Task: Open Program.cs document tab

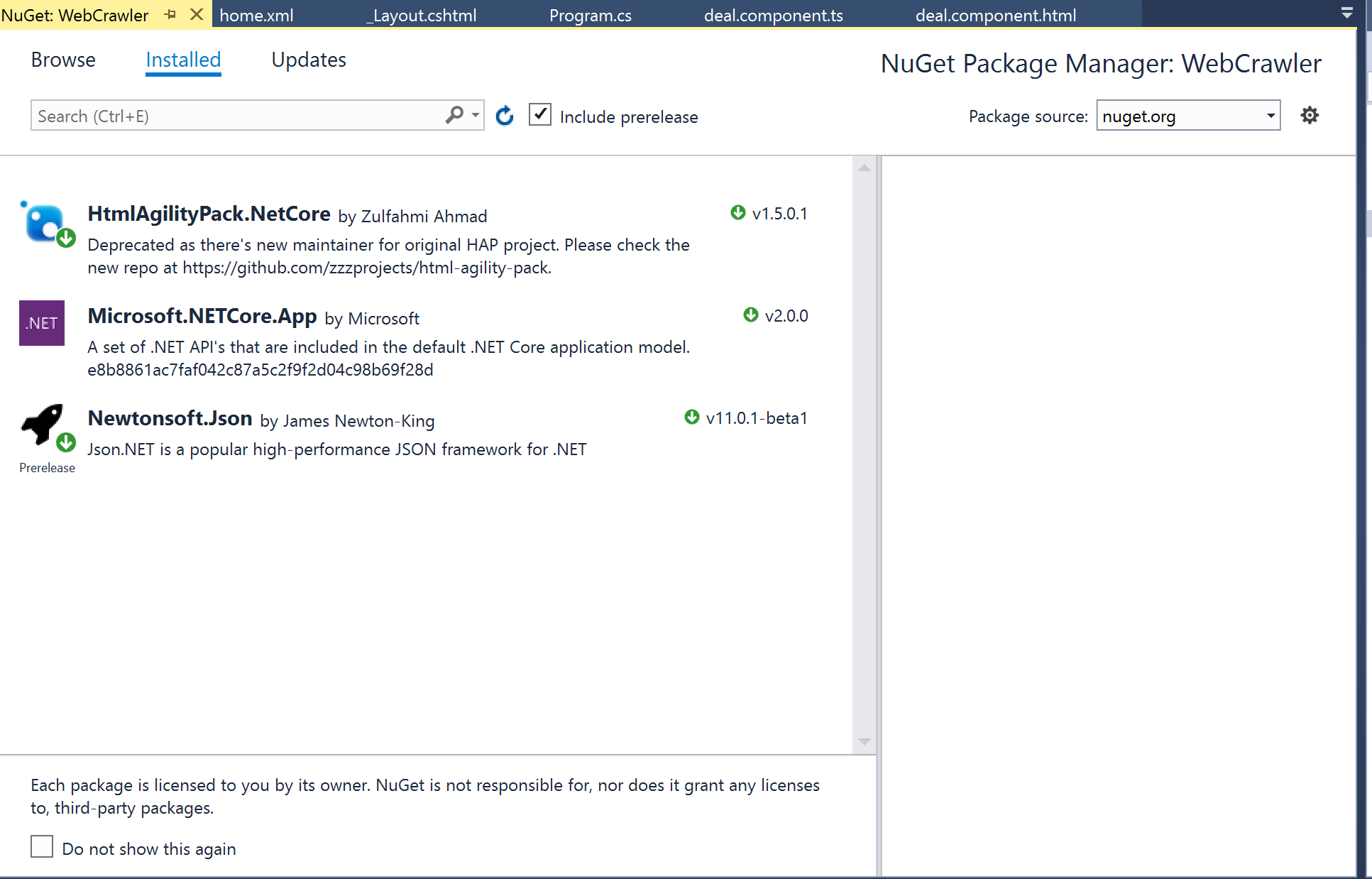Action: (591, 15)
